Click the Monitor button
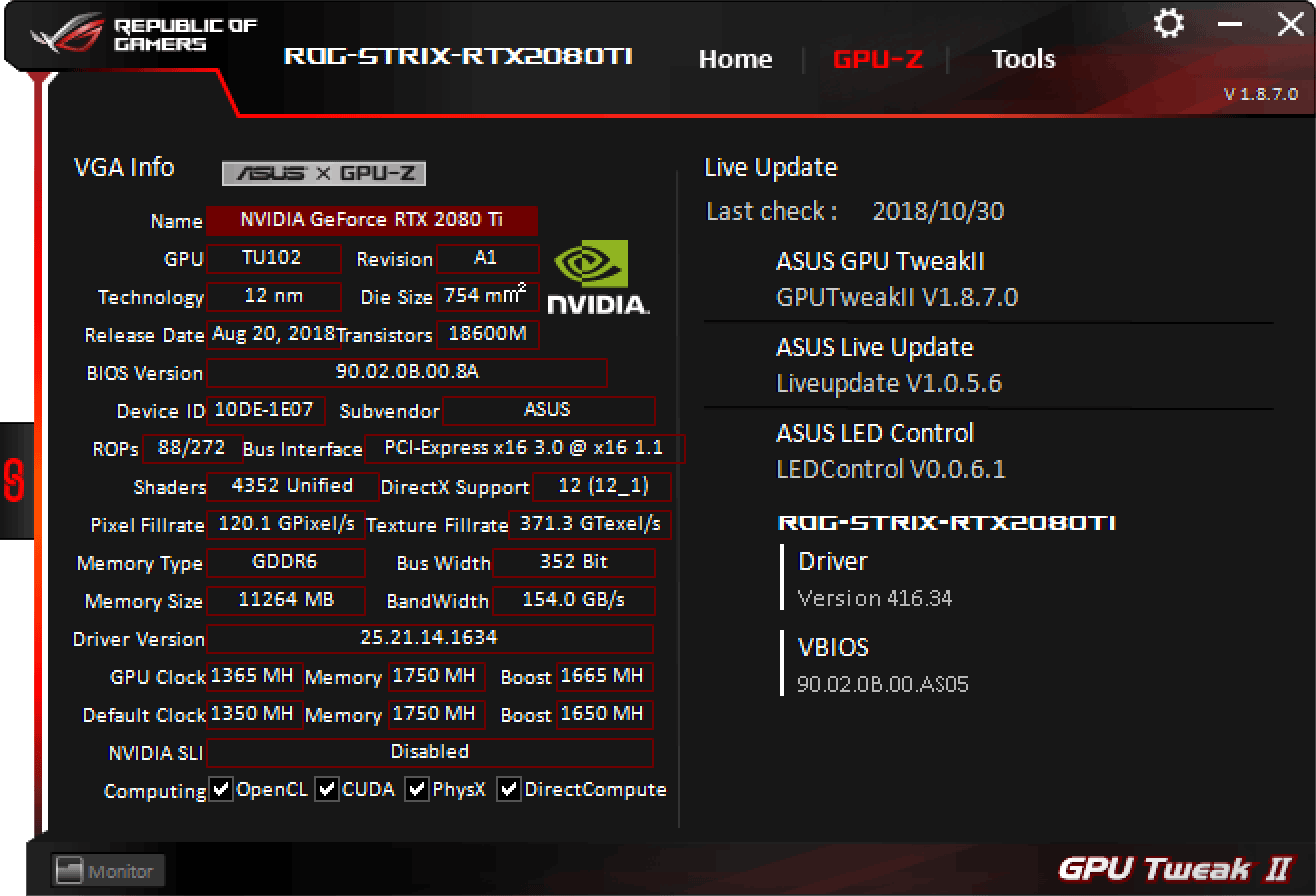The height and width of the screenshot is (896, 1316). coord(108,871)
